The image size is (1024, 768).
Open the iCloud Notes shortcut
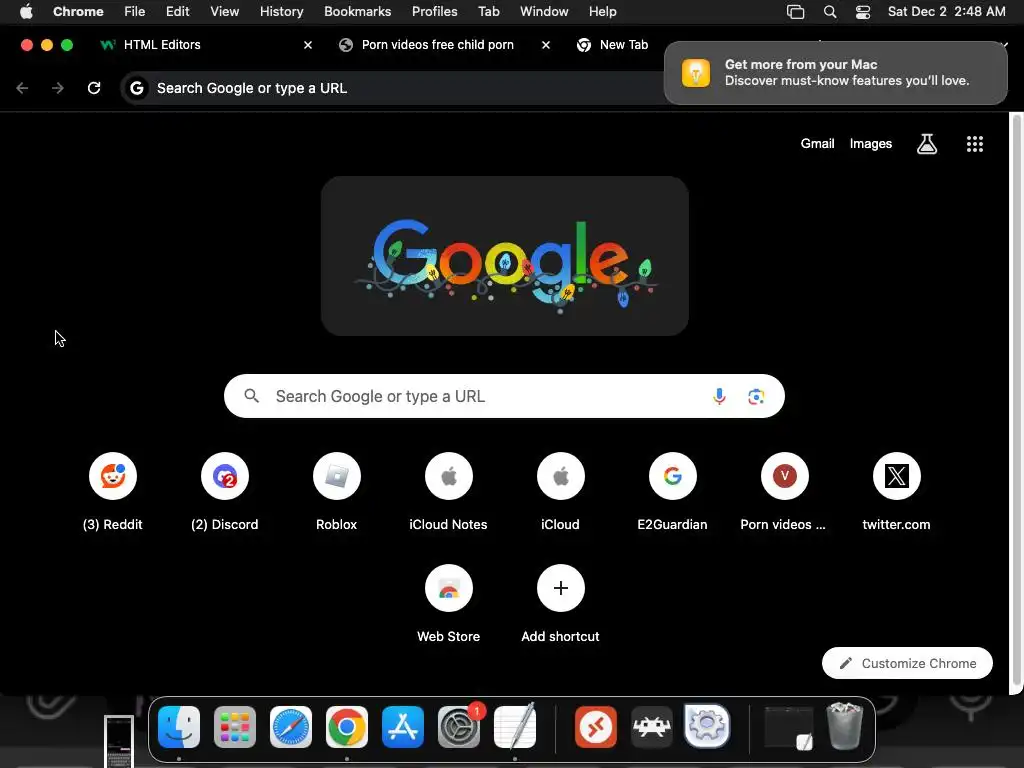(x=449, y=476)
